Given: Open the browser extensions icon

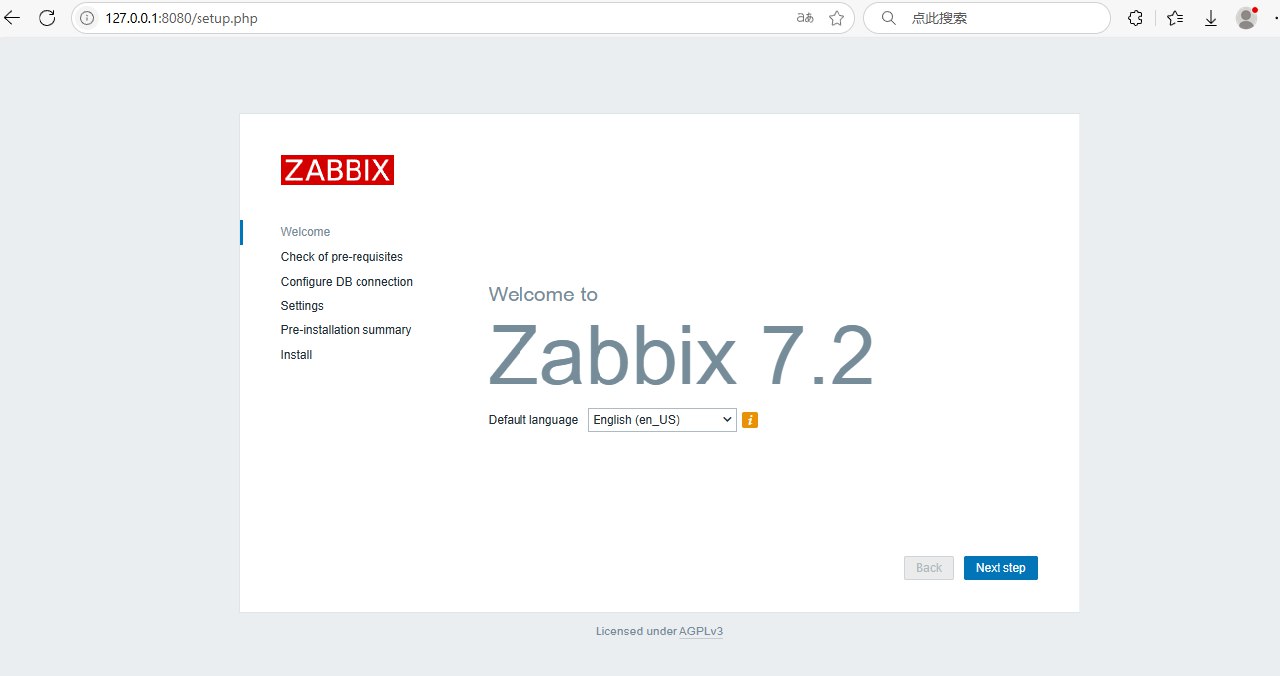Looking at the screenshot, I should pos(1135,18).
